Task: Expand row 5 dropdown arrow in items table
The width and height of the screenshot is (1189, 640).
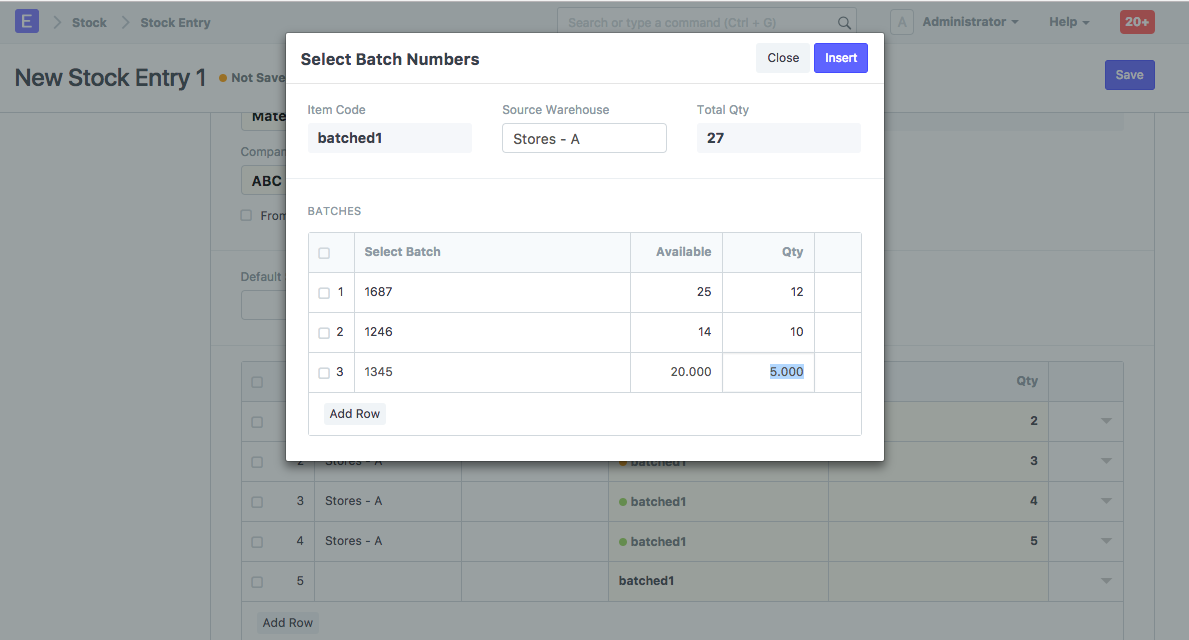Action: tap(1106, 581)
